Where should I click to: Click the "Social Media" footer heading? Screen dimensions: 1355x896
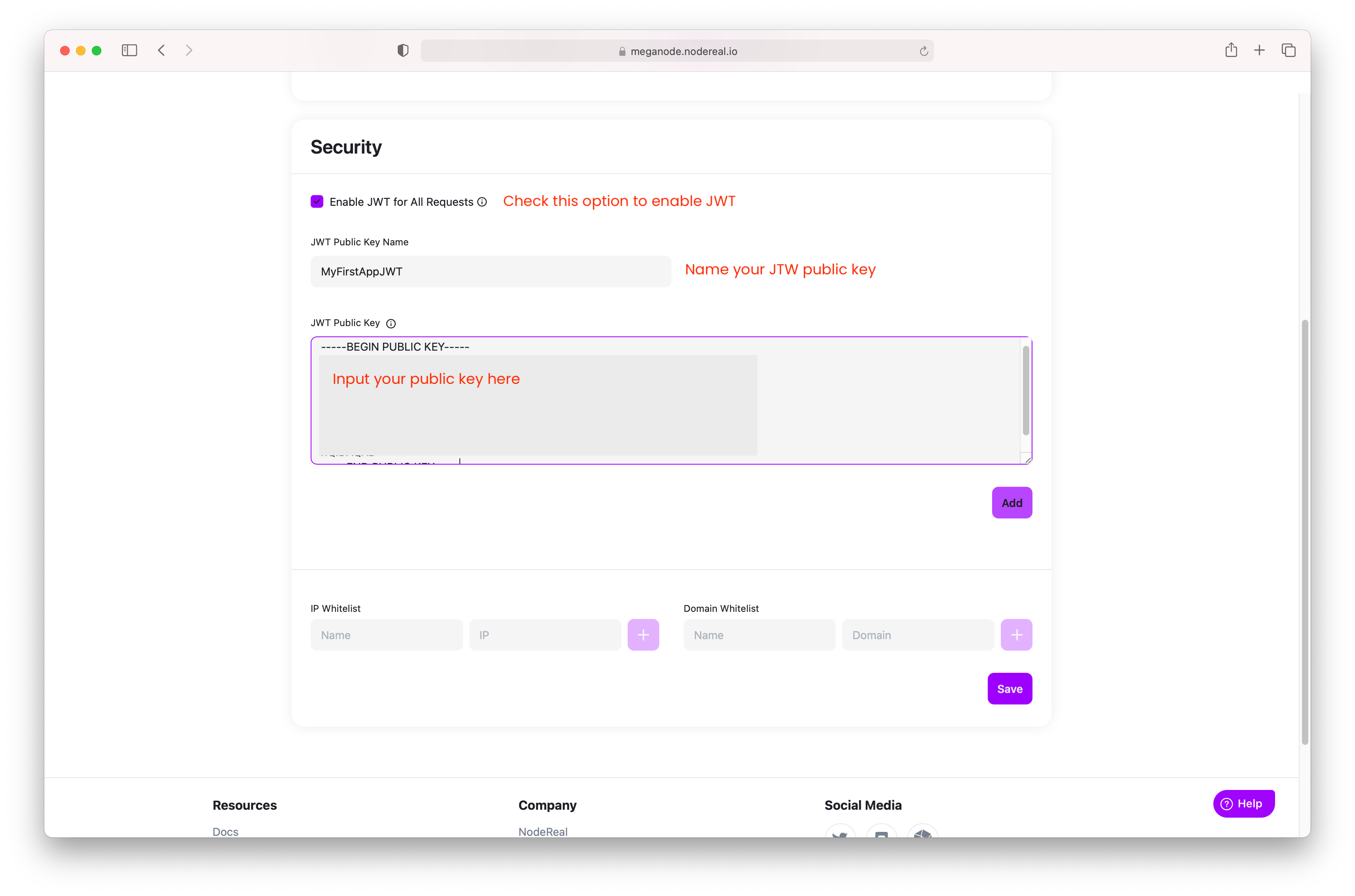click(x=863, y=805)
